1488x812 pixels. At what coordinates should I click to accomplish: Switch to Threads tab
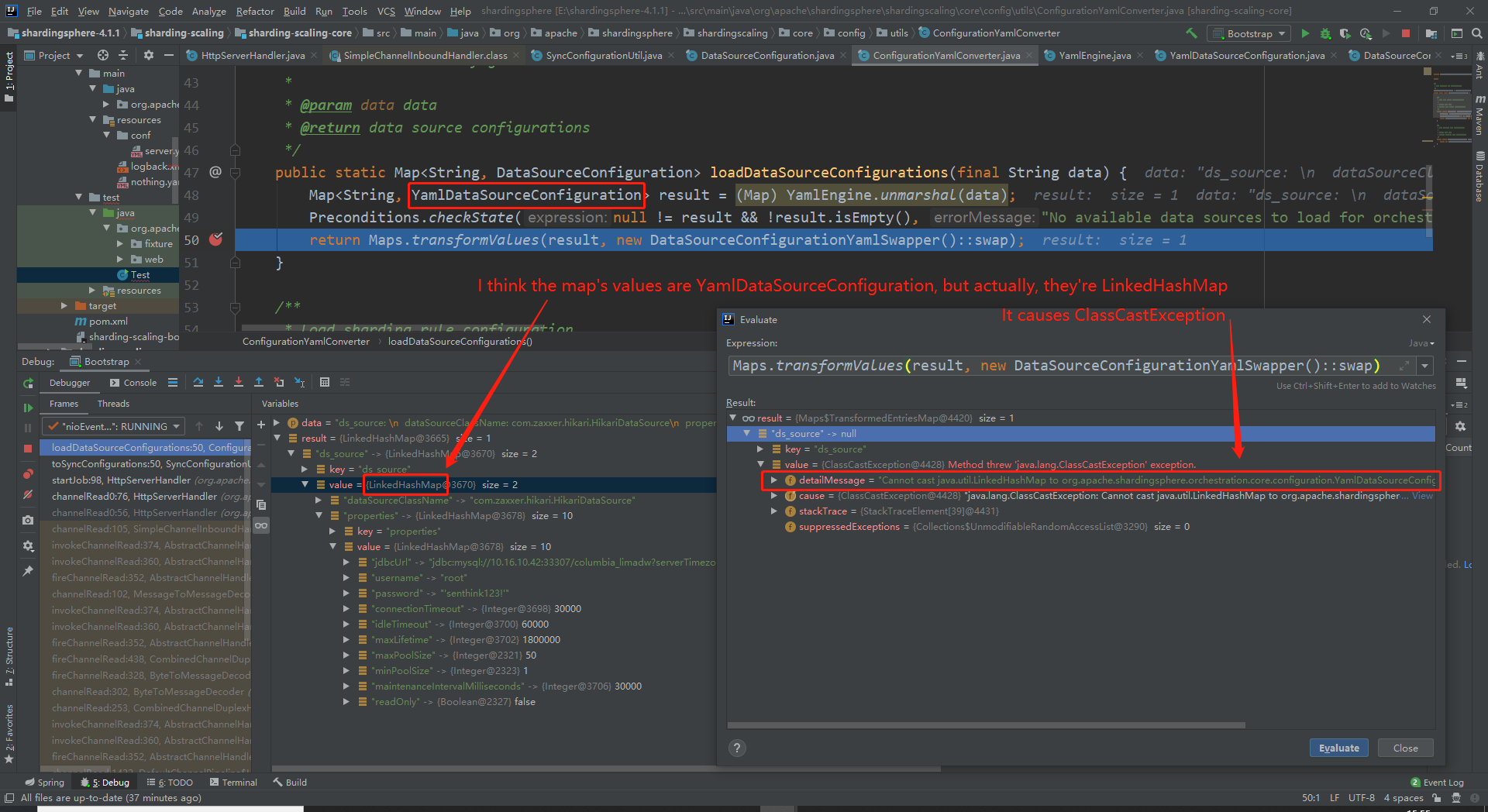(113, 404)
